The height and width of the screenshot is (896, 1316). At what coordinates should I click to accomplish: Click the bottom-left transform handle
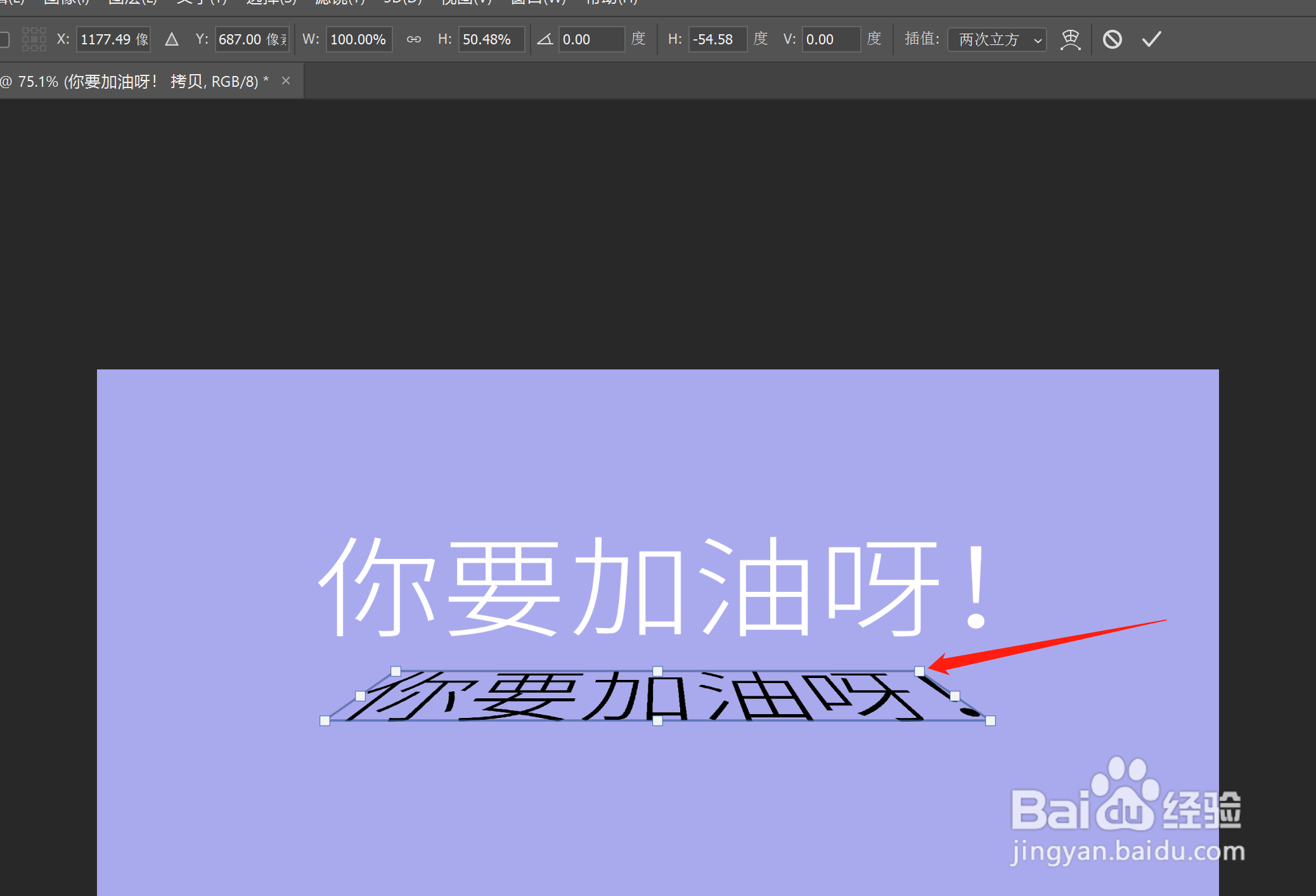coord(325,720)
